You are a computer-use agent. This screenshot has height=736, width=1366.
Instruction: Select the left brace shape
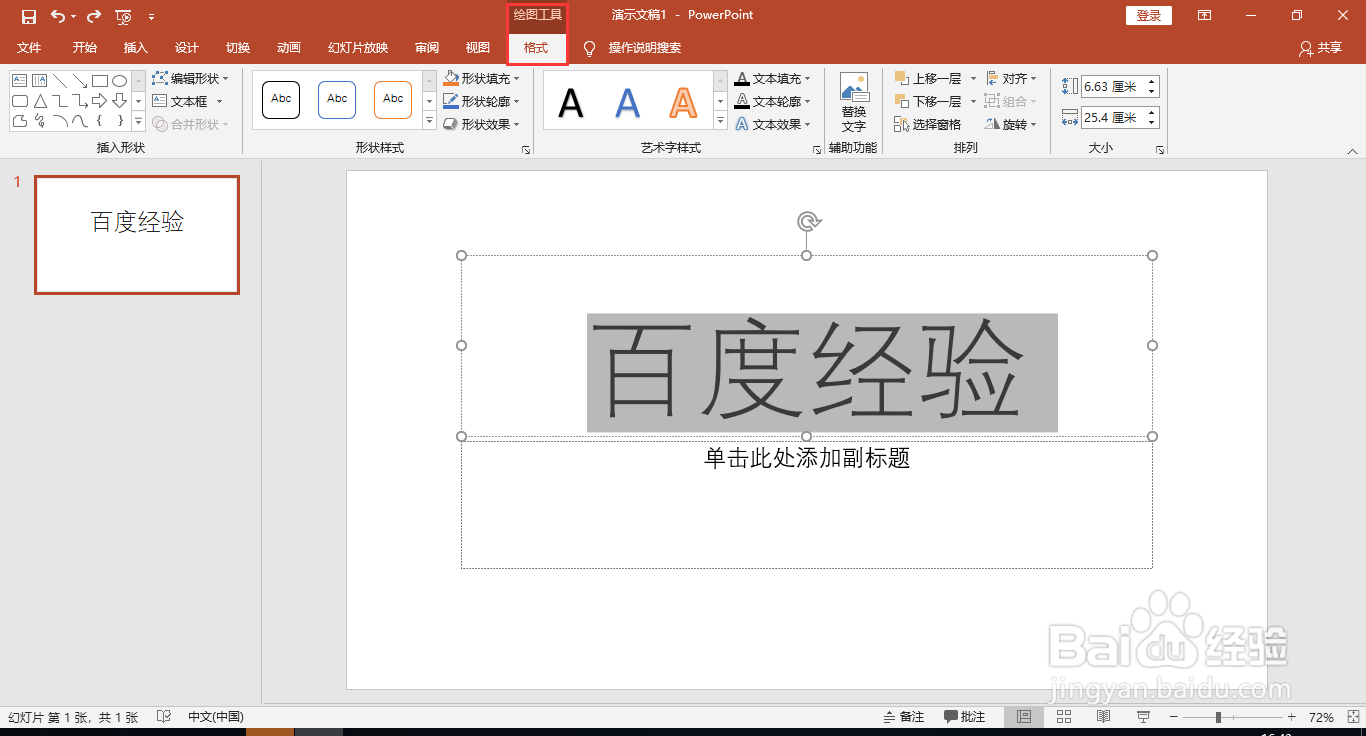pos(100,121)
